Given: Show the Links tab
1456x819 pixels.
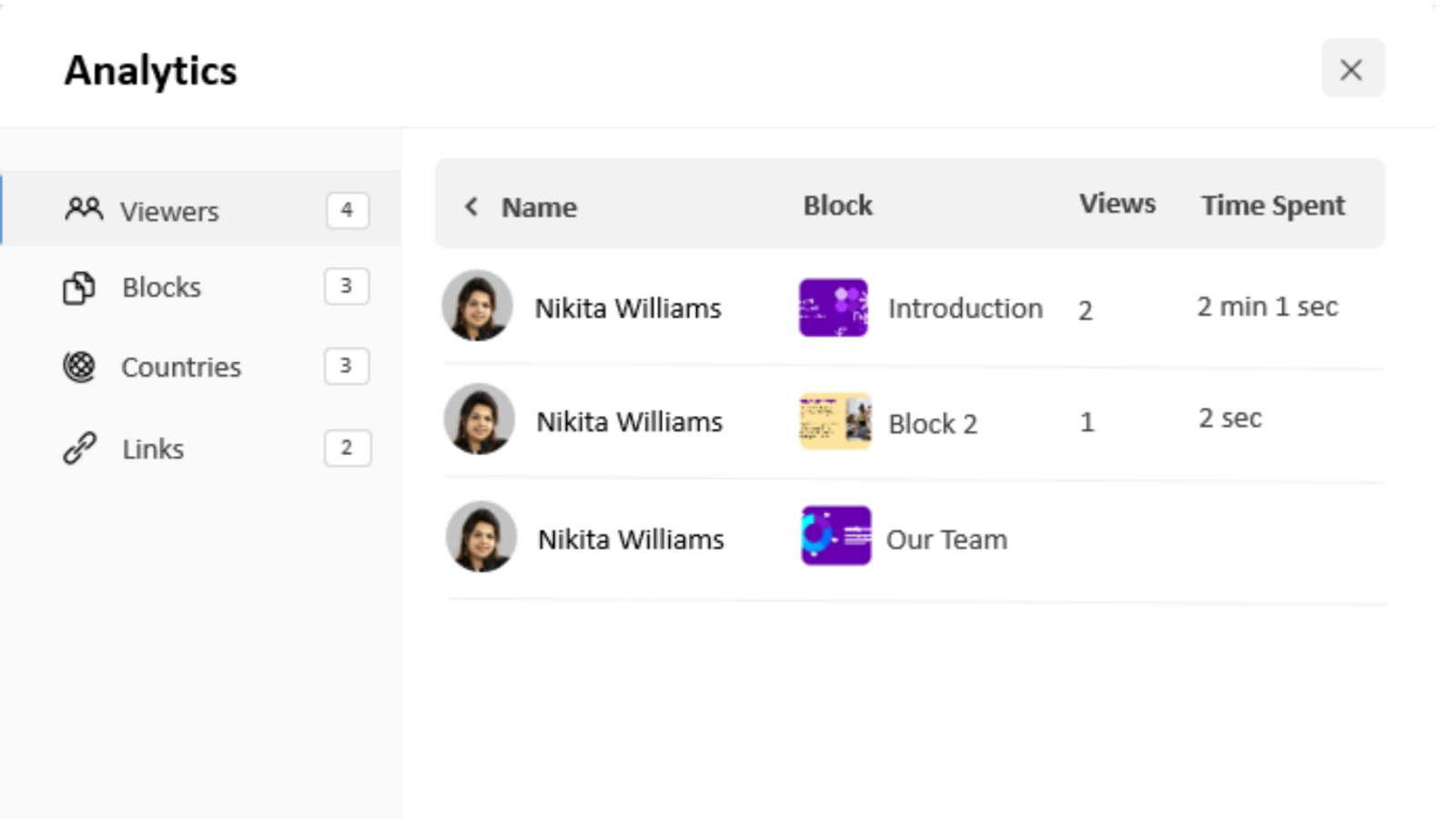Looking at the screenshot, I should point(153,450).
